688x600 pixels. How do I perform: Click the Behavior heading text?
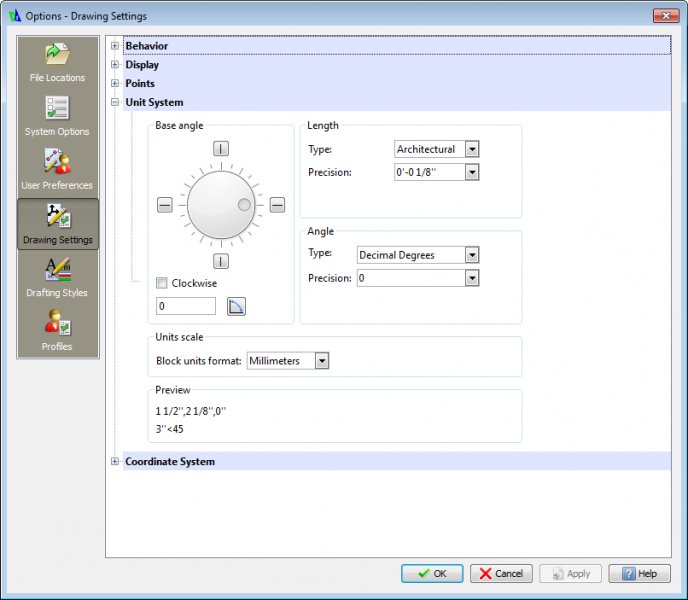click(x=147, y=46)
